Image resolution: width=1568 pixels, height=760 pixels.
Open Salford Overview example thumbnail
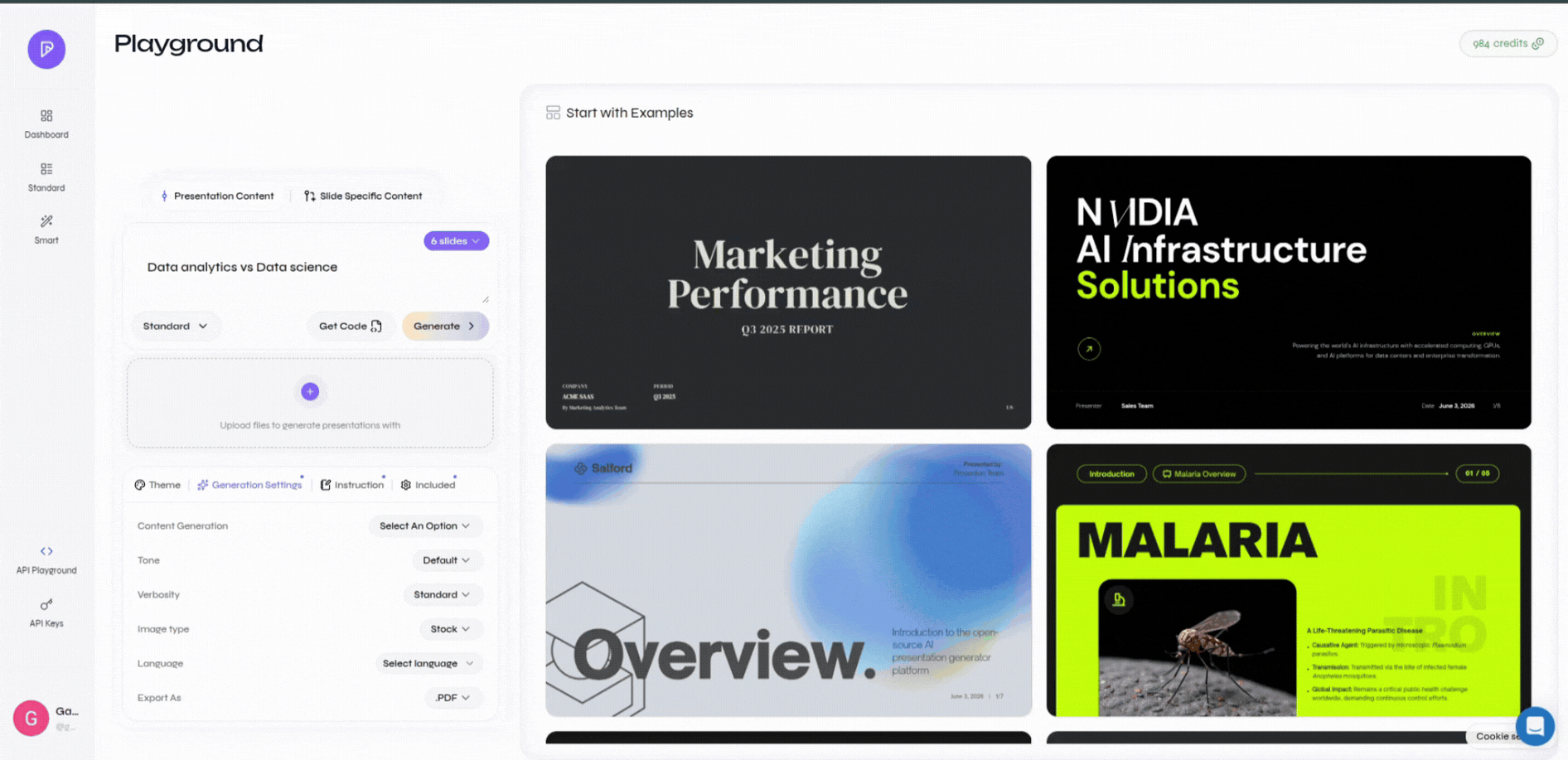pos(788,580)
